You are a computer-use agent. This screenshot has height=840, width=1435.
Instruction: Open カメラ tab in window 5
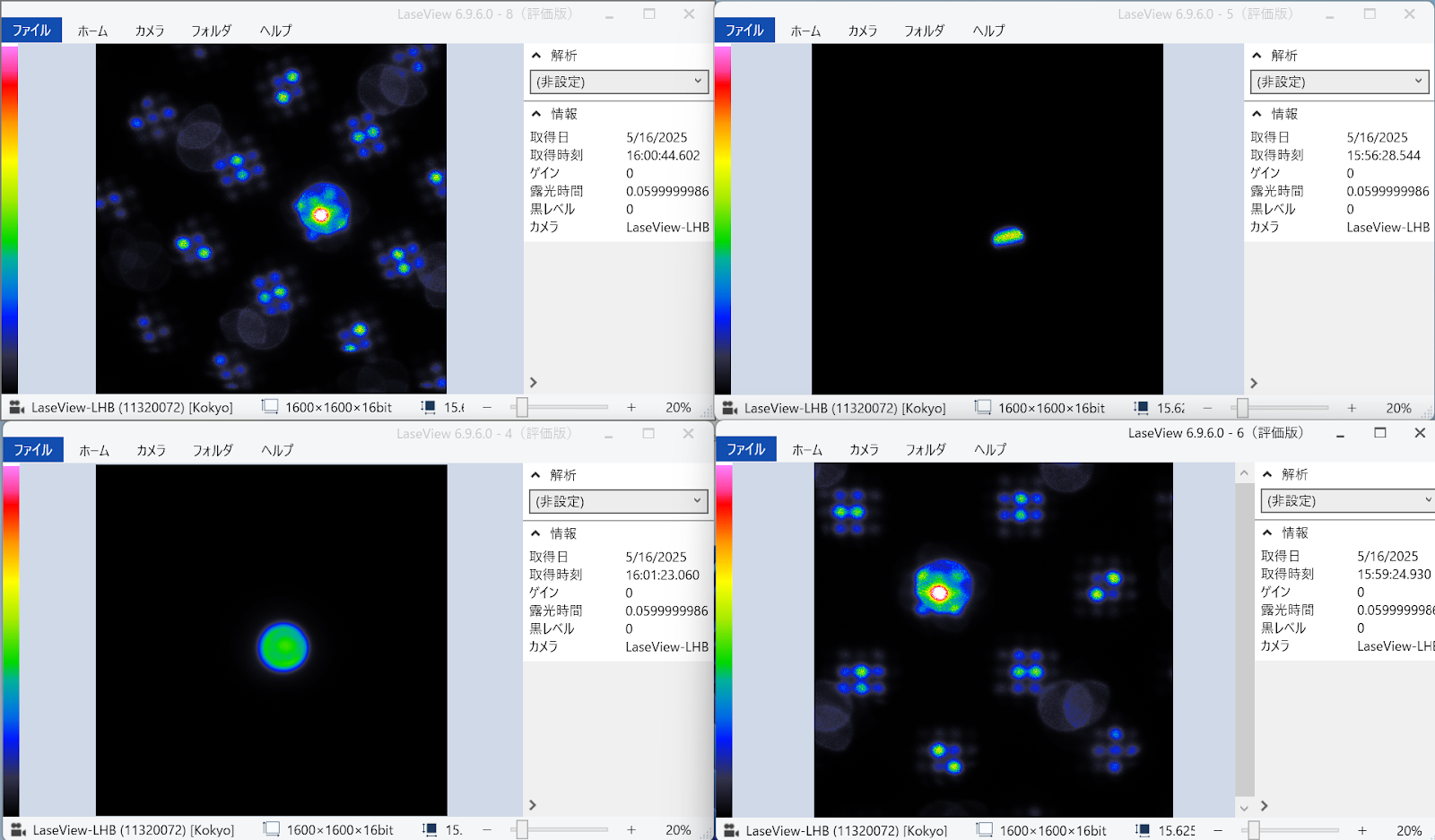coord(862,30)
